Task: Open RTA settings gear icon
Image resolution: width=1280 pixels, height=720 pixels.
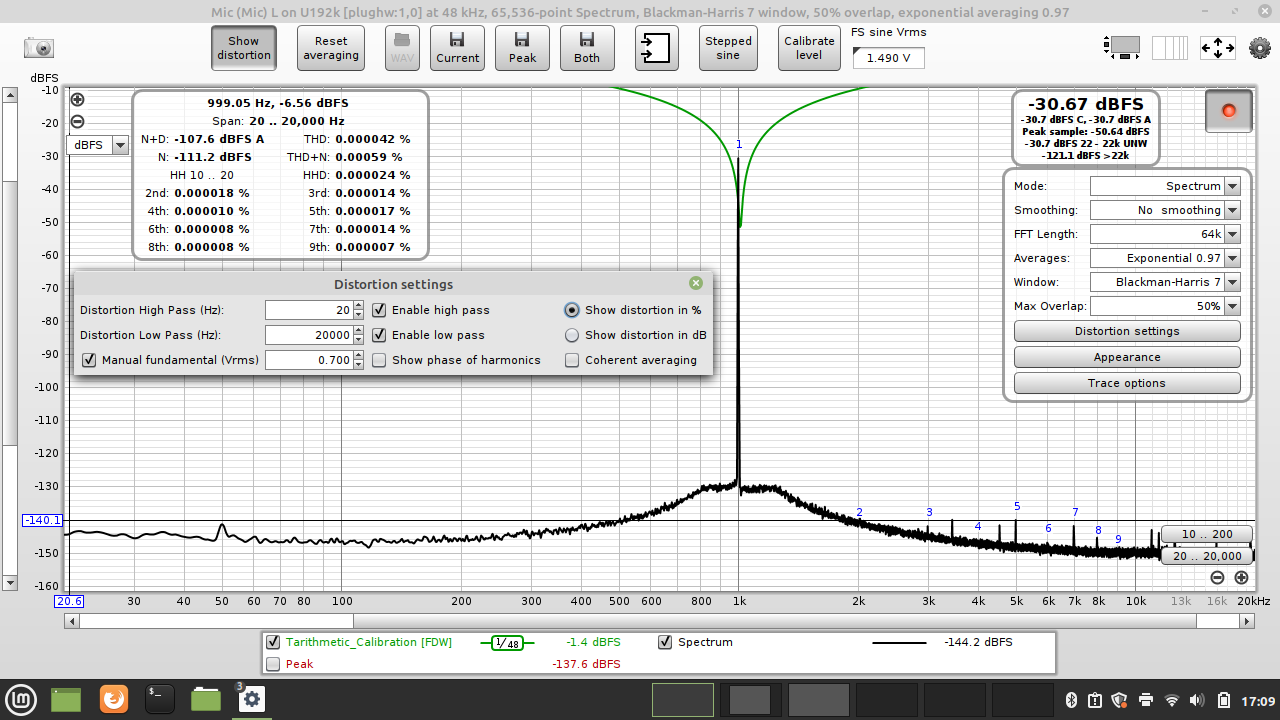Action: 1259,48
